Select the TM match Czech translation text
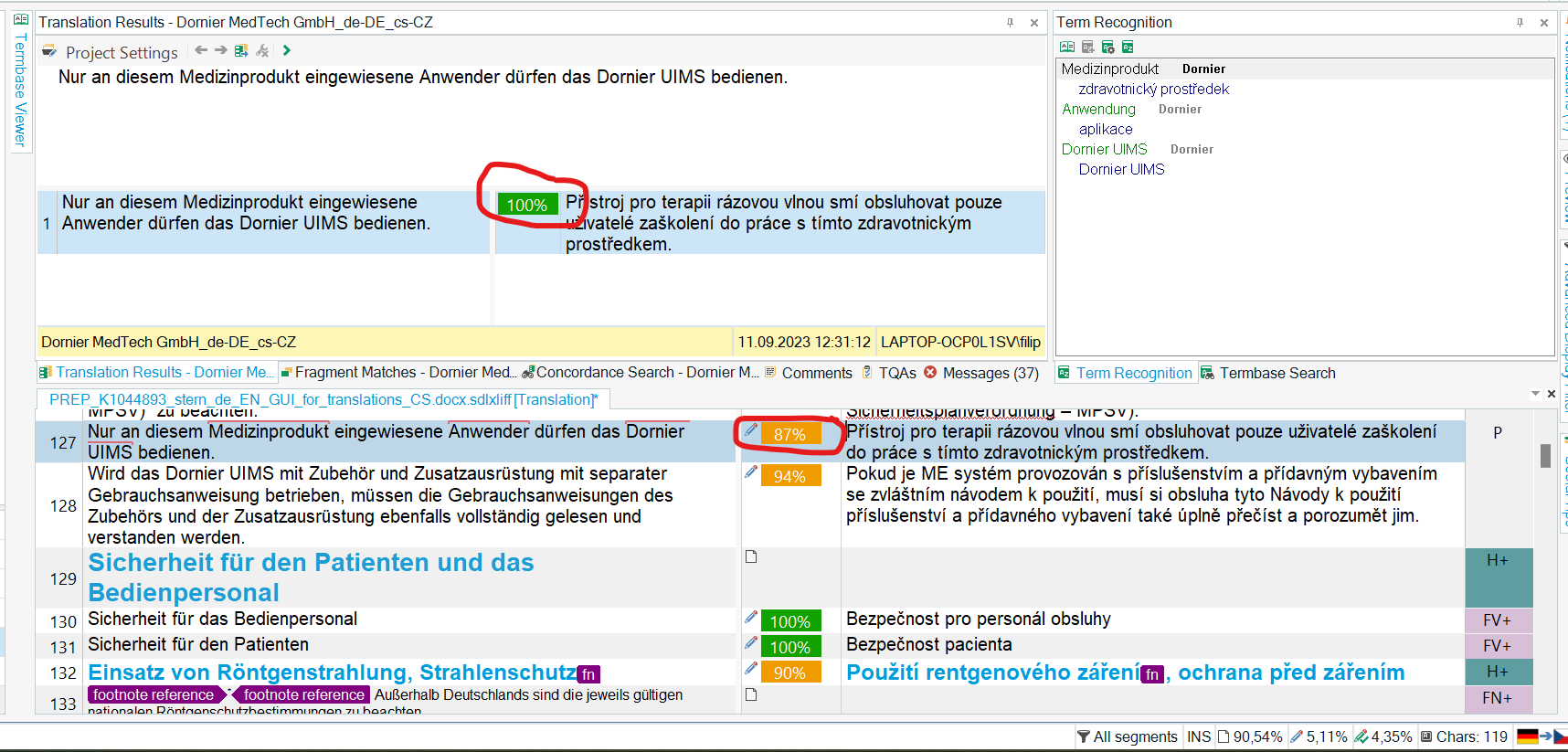Image resolution: width=1568 pixels, height=752 pixels. point(784,223)
